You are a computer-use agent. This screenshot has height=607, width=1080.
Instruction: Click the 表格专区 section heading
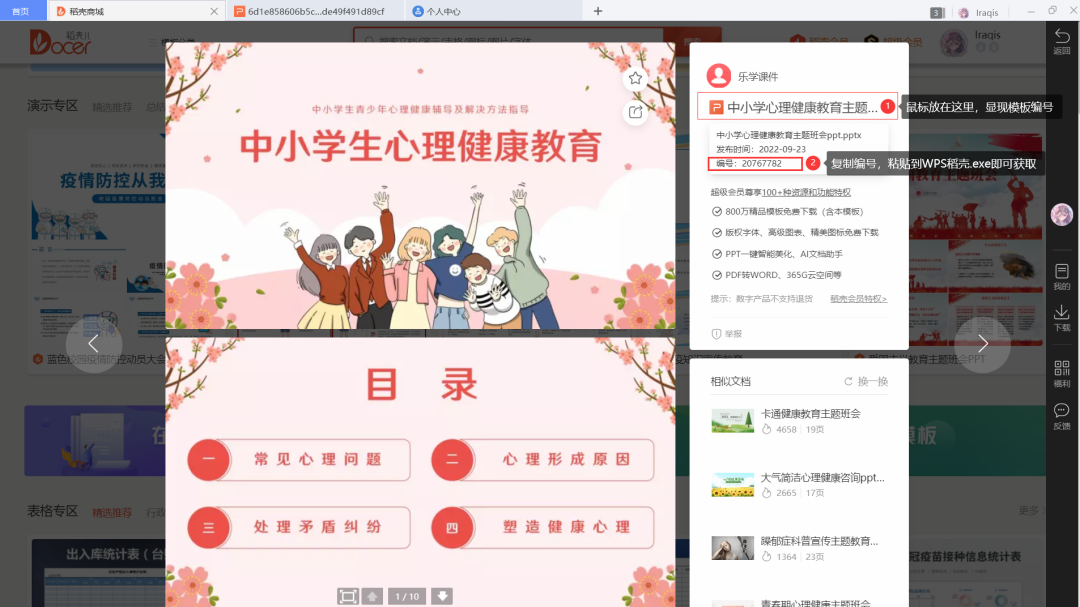coord(52,511)
